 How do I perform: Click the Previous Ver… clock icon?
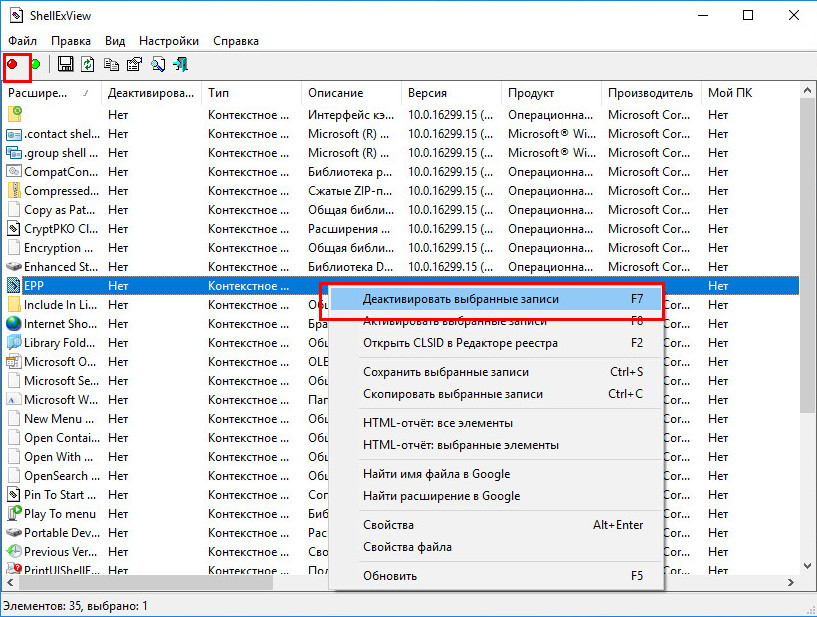14,551
